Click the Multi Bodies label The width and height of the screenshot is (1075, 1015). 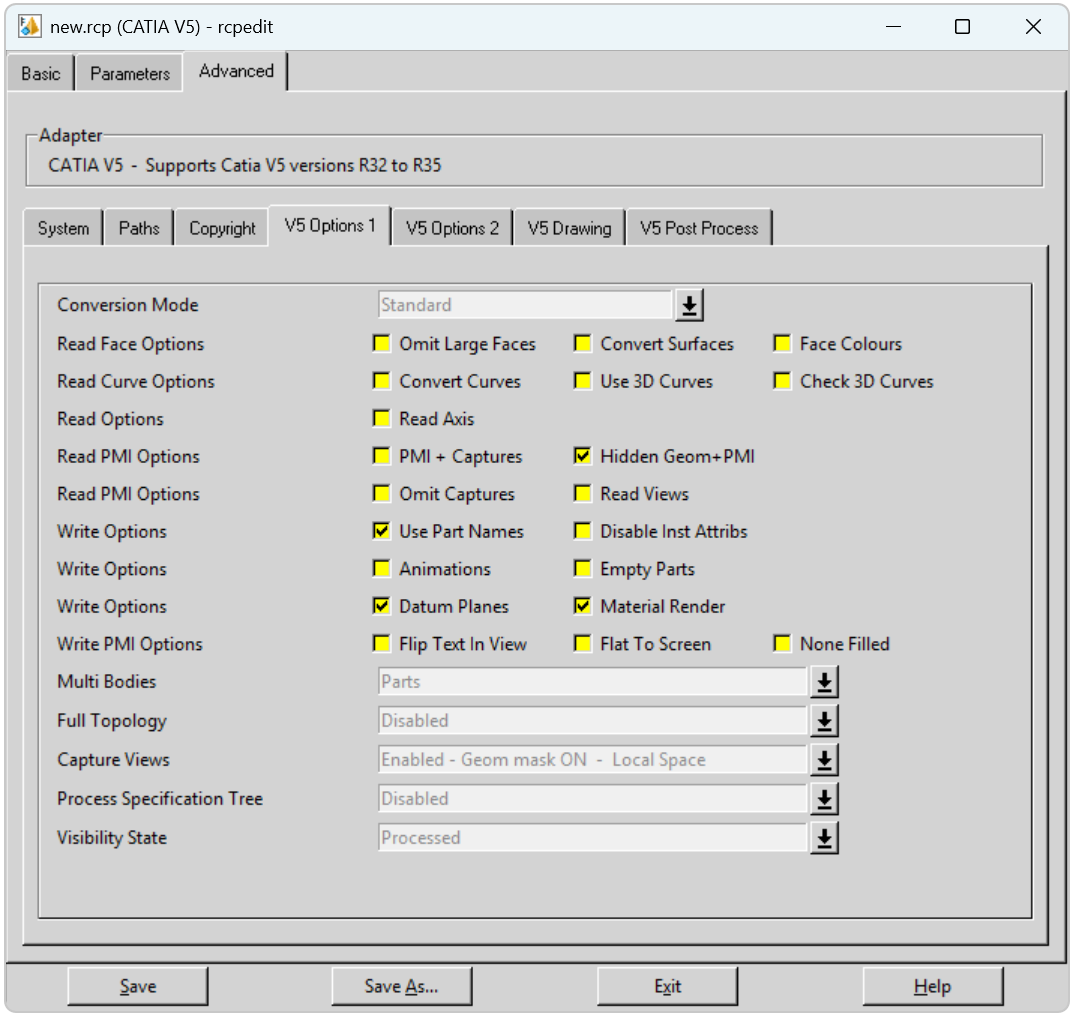tap(106, 682)
